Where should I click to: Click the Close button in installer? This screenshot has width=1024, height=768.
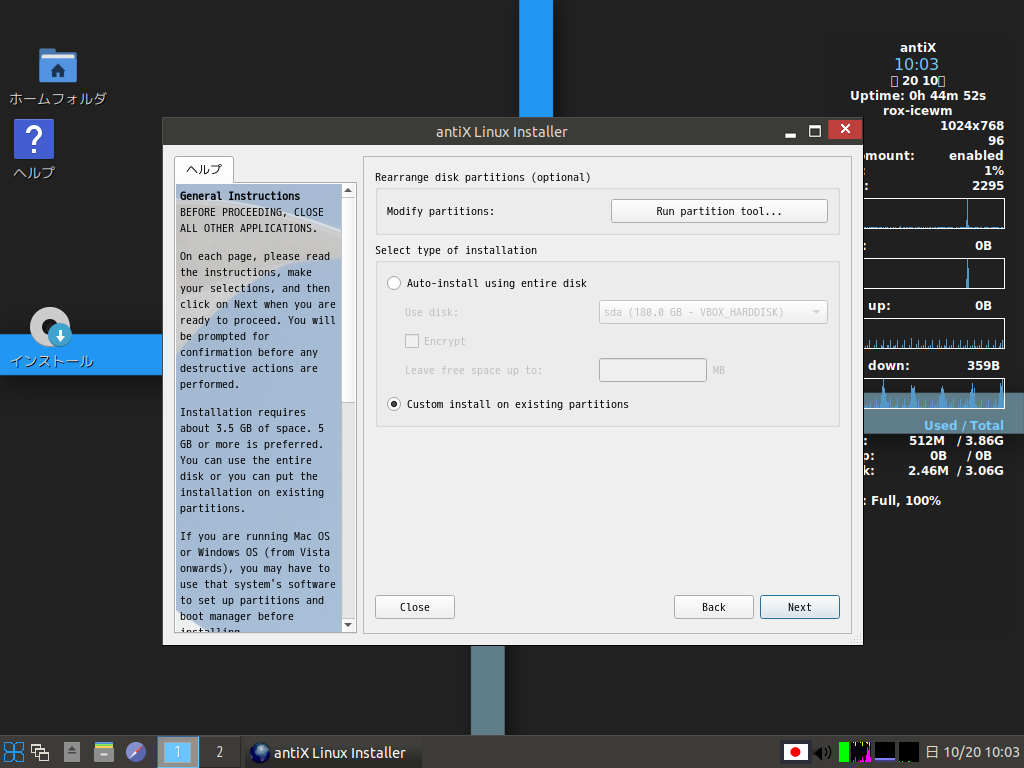(x=415, y=607)
